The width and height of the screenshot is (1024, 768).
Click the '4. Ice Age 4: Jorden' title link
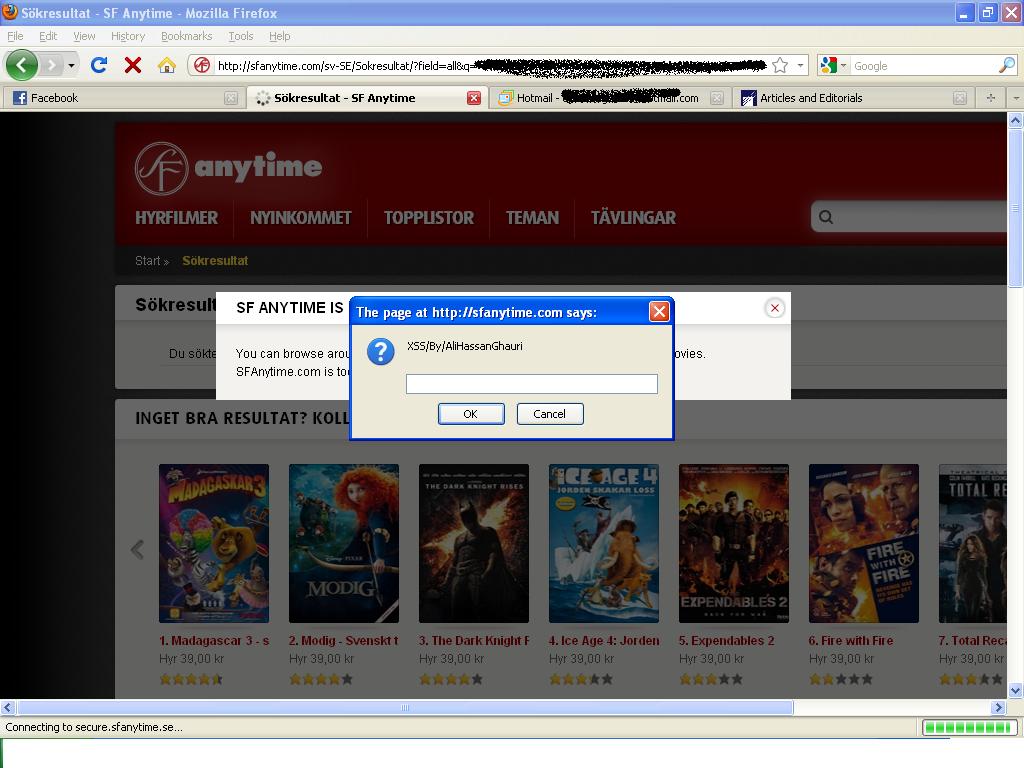coord(604,641)
